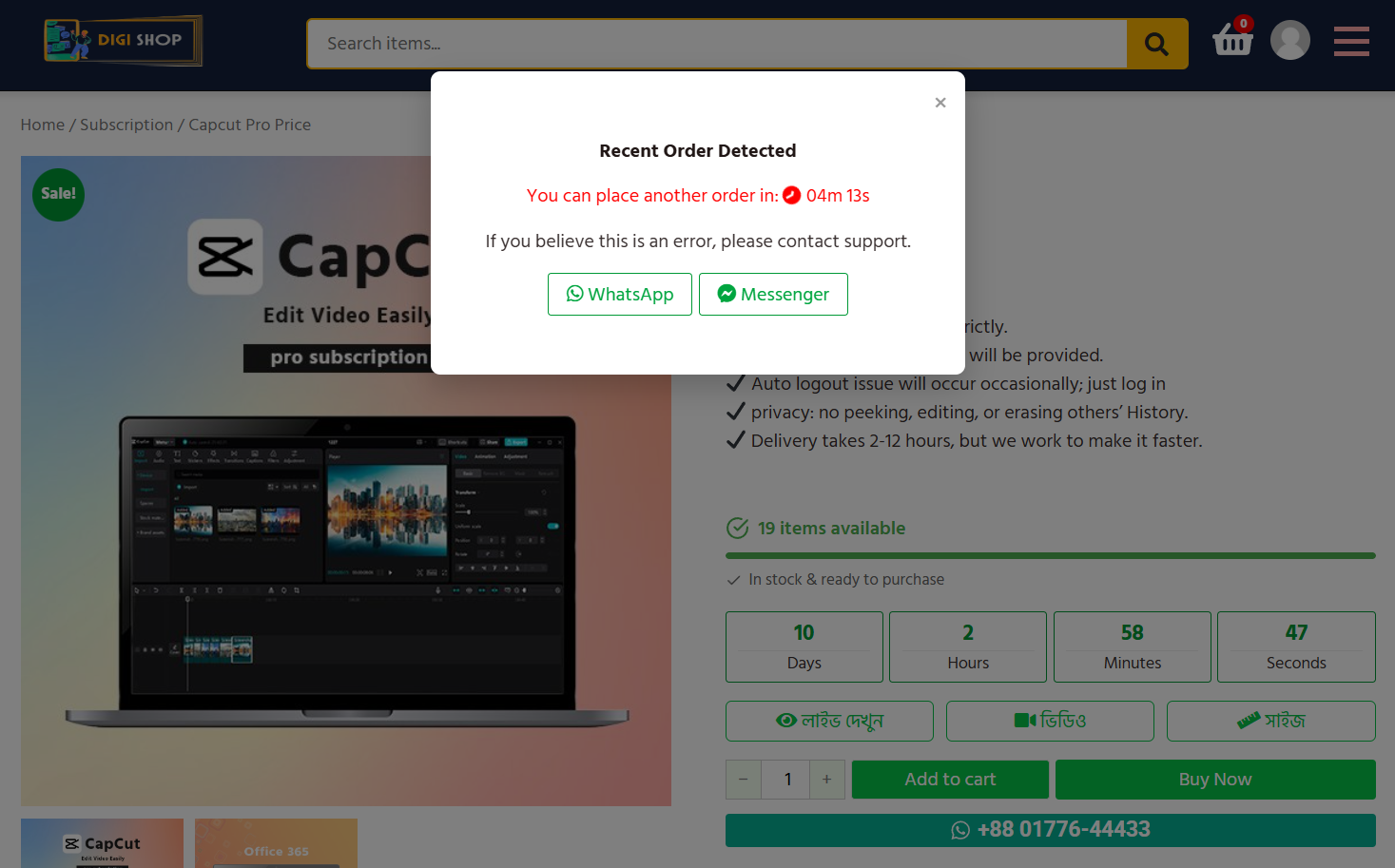This screenshot has width=1395, height=868.
Task: Contact support via Messenger button
Action: 773,295
